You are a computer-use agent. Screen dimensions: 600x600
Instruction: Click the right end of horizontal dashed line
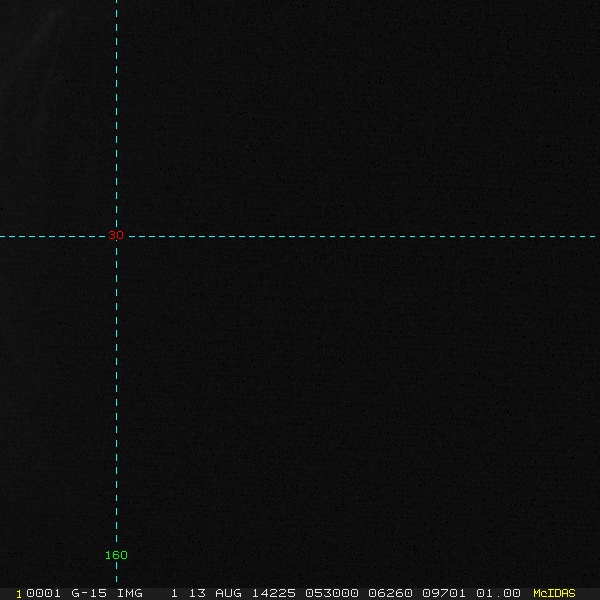[x=596, y=237]
